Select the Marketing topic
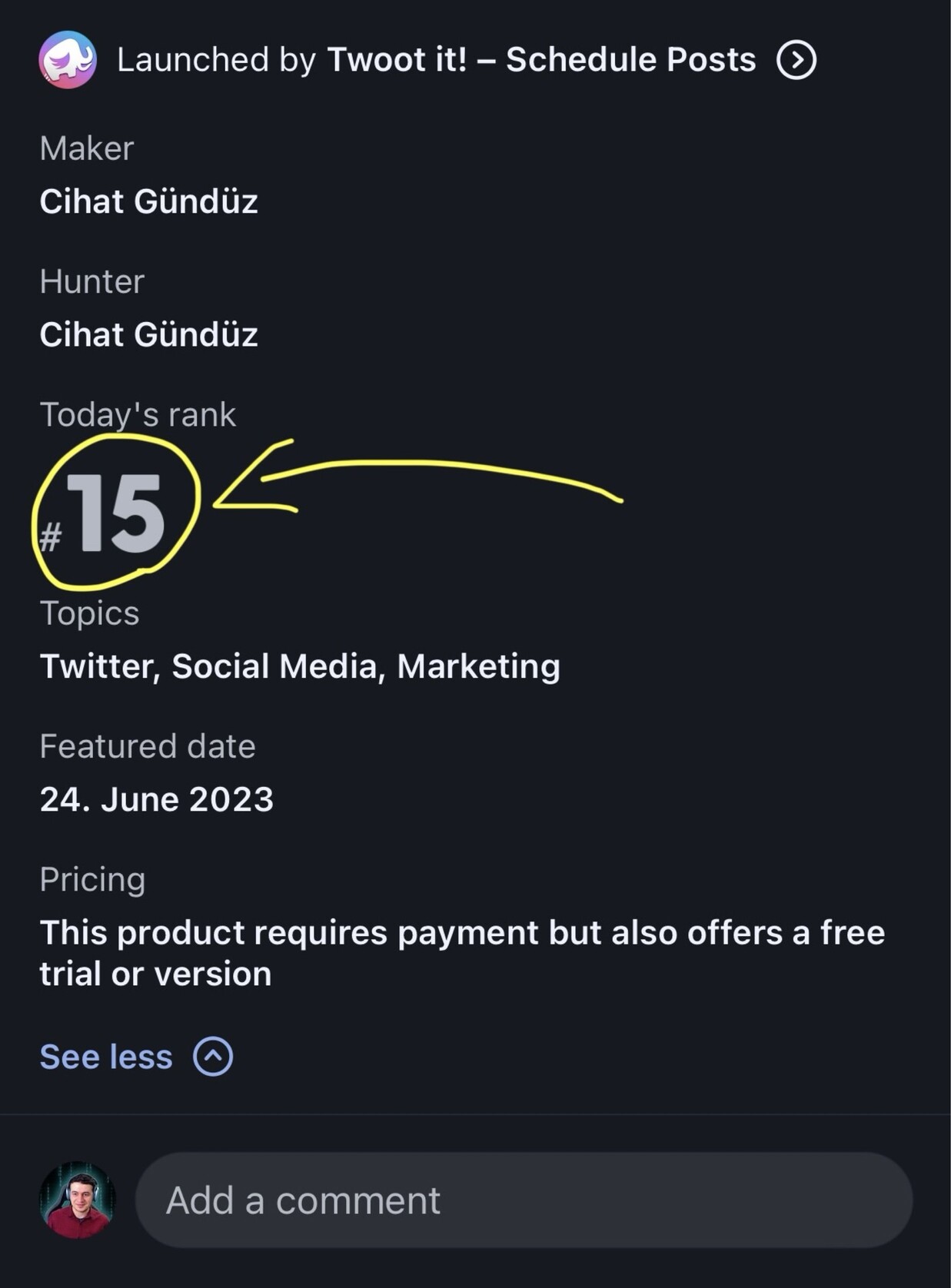Image resolution: width=951 pixels, height=1288 pixels. point(478,666)
